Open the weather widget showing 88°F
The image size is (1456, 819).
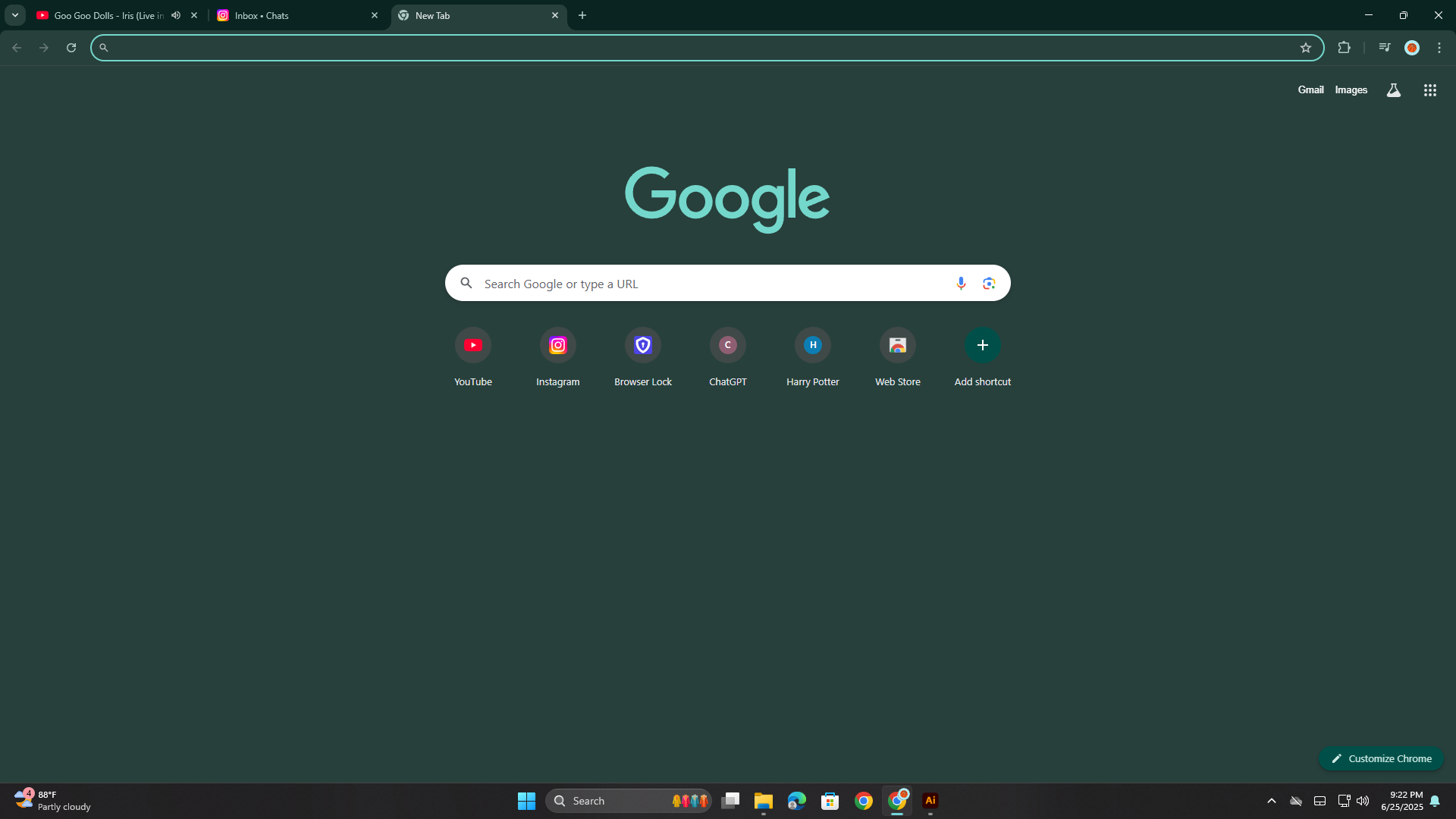click(x=53, y=801)
